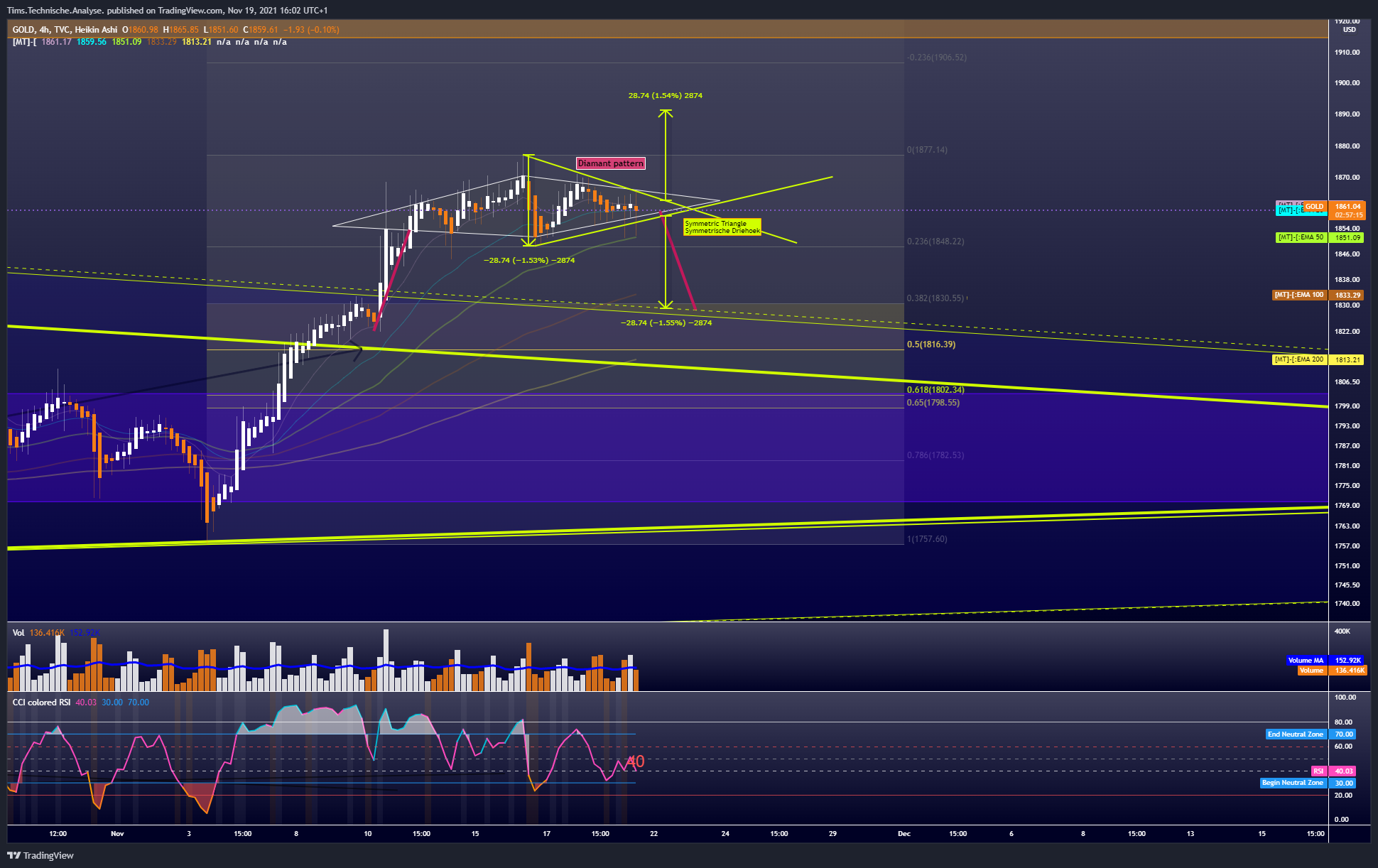Click the '-28.74 (-1.53%) -2874' measure label
The height and width of the screenshot is (868, 1378).
point(529,260)
